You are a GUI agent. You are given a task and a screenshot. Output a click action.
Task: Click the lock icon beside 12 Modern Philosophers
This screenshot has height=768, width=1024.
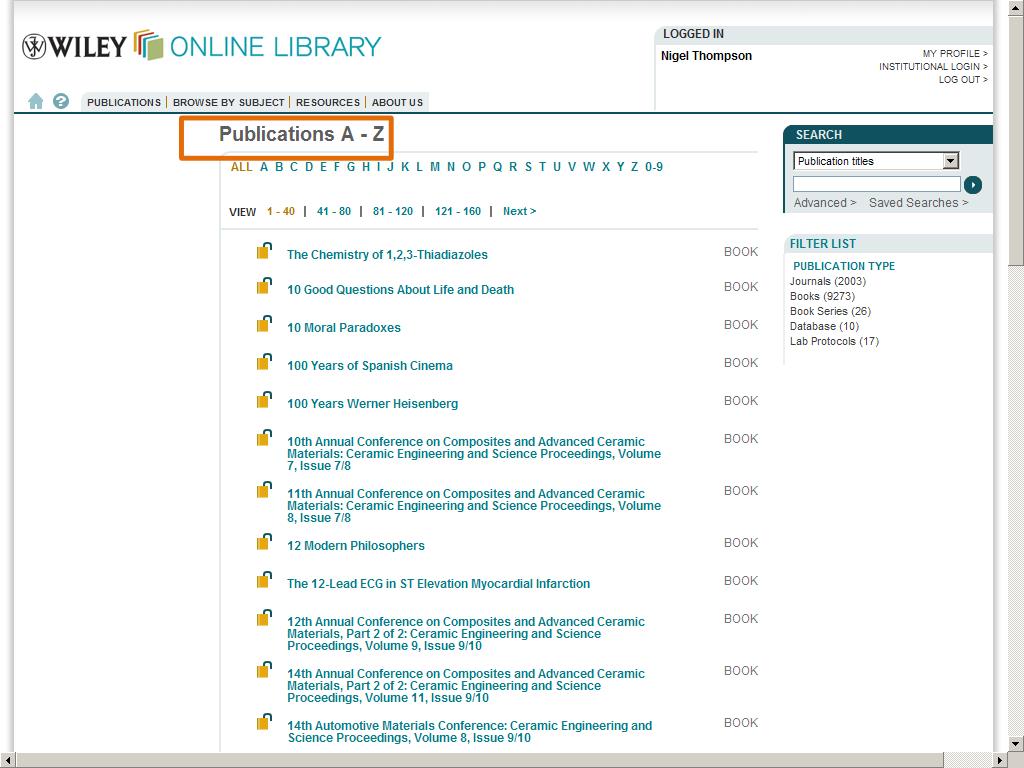coord(264,542)
